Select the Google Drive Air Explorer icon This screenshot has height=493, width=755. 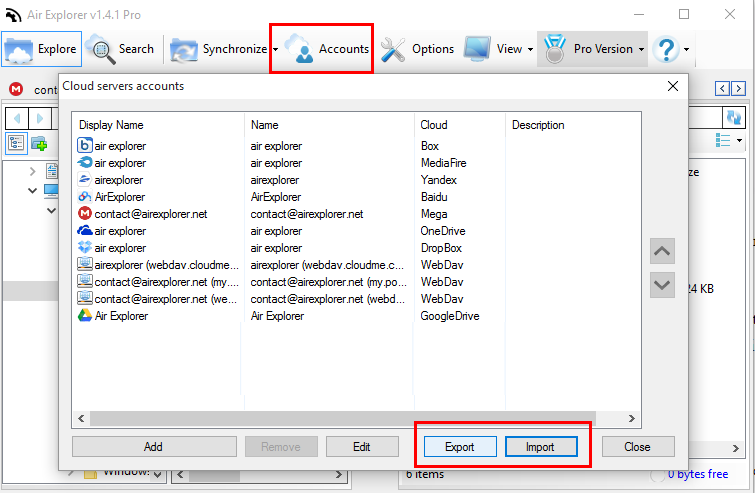coord(84,315)
